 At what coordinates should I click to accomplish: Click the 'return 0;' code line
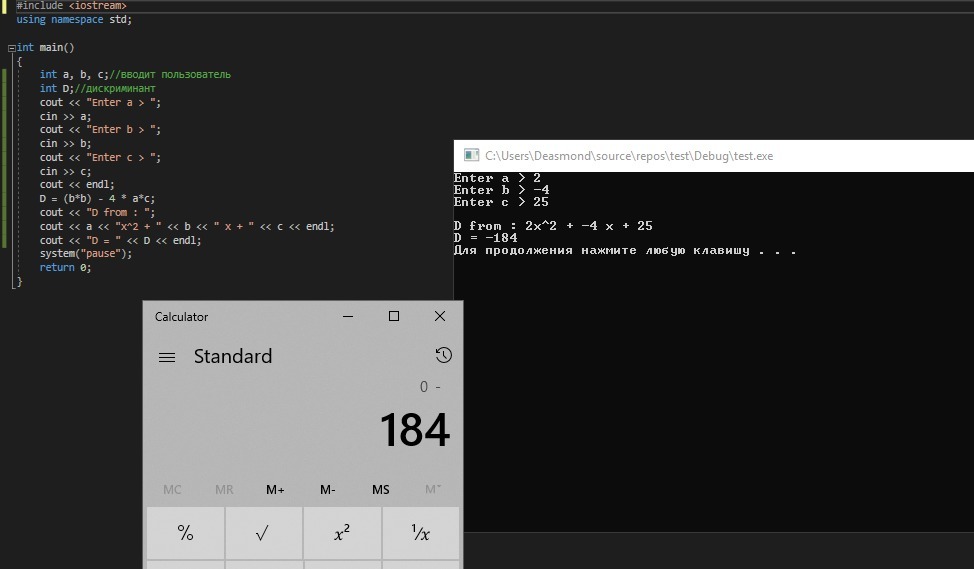[x=65, y=267]
